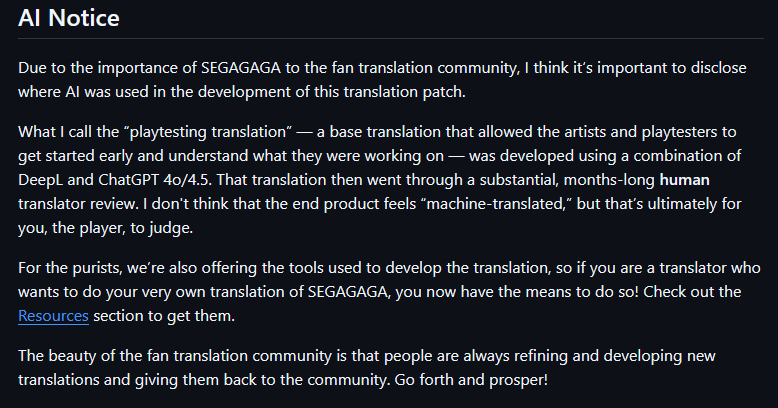
Task: Click the paragraph starting "The beauty of"
Action: 380,367
